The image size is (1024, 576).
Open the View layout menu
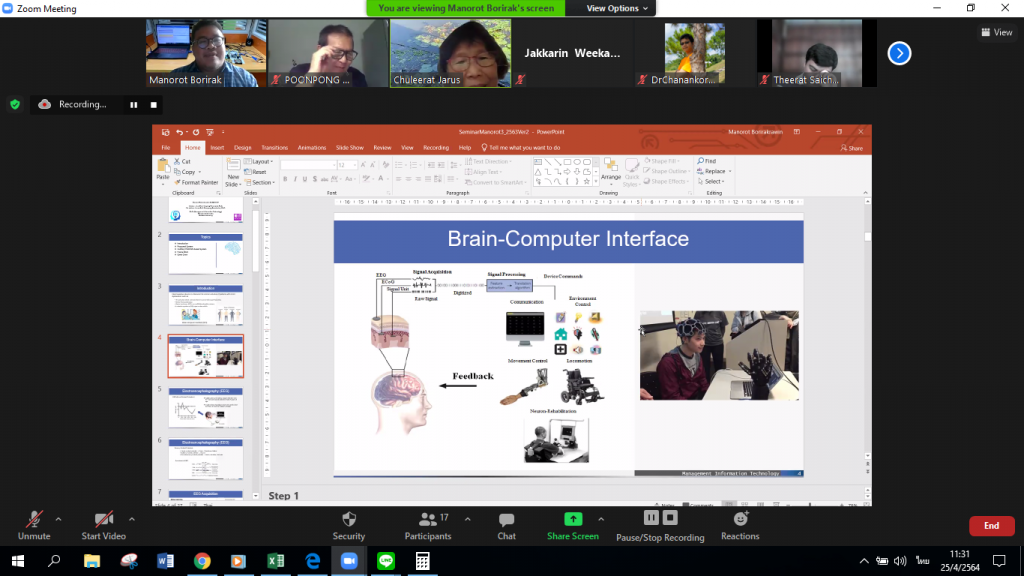tap(997, 32)
